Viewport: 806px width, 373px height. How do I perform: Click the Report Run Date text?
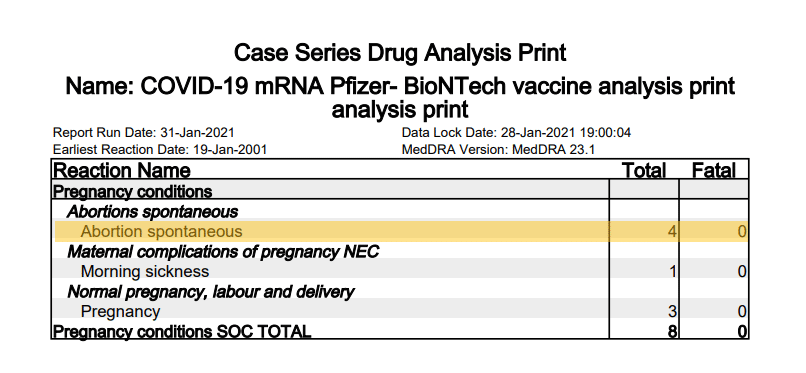click(x=143, y=133)
